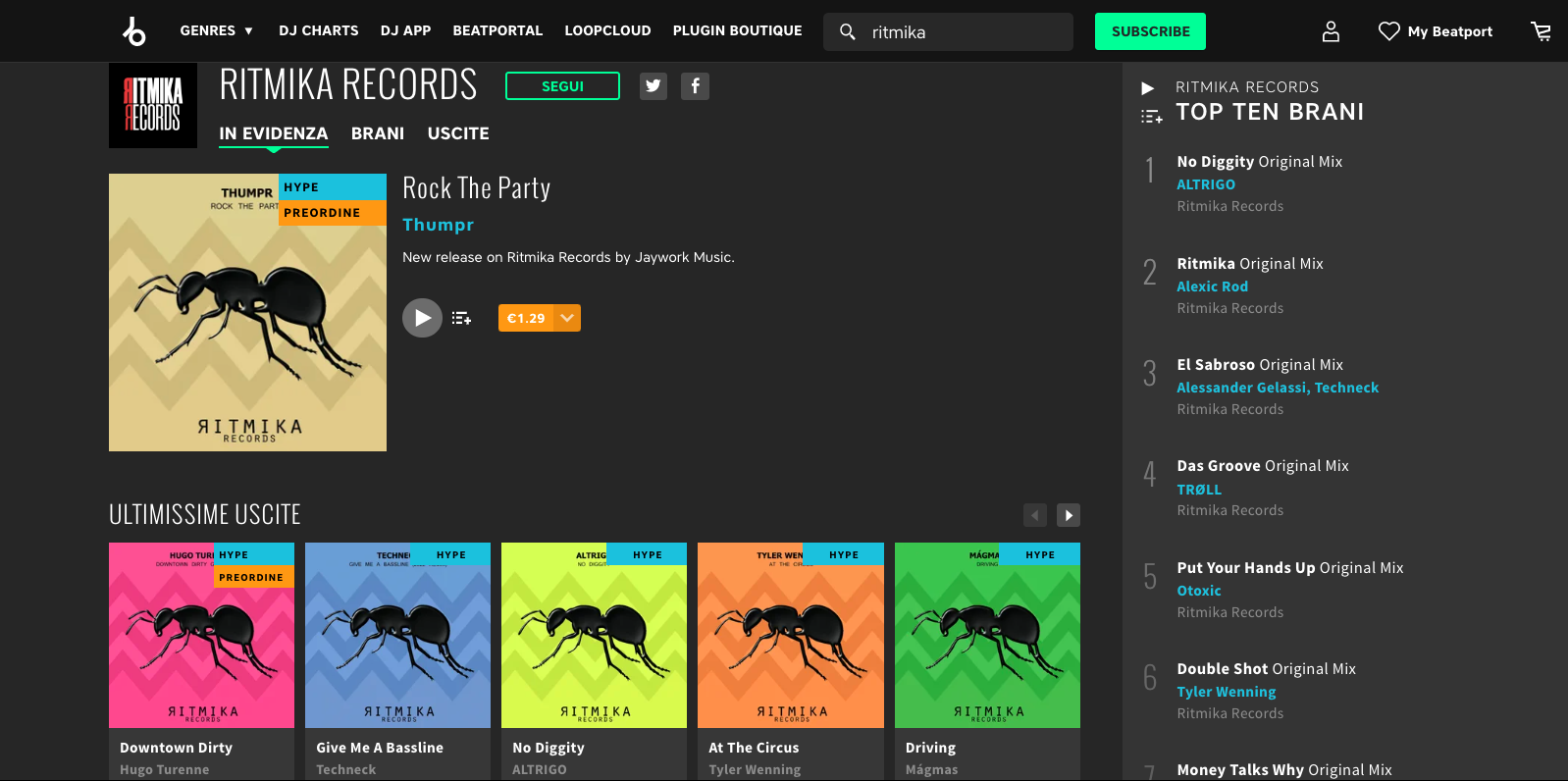Image resolution: width=1568 pixels, height=781 pixels.
Task: Open Hugo Turenne artist link
Action: pyautogui.click(x=164, y=770)
